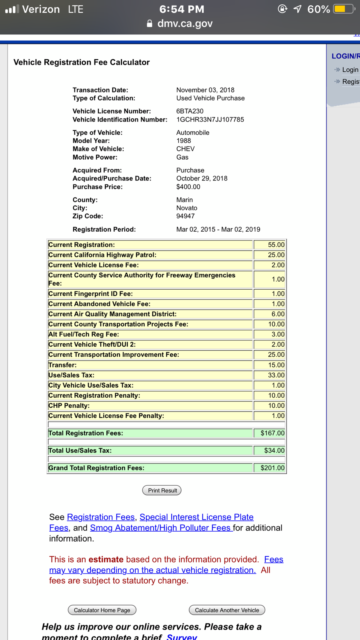The height and width of the screenshot is (640, 360).
Task: Click the Login link in sidebar
Action: click(x=350, y=70)
